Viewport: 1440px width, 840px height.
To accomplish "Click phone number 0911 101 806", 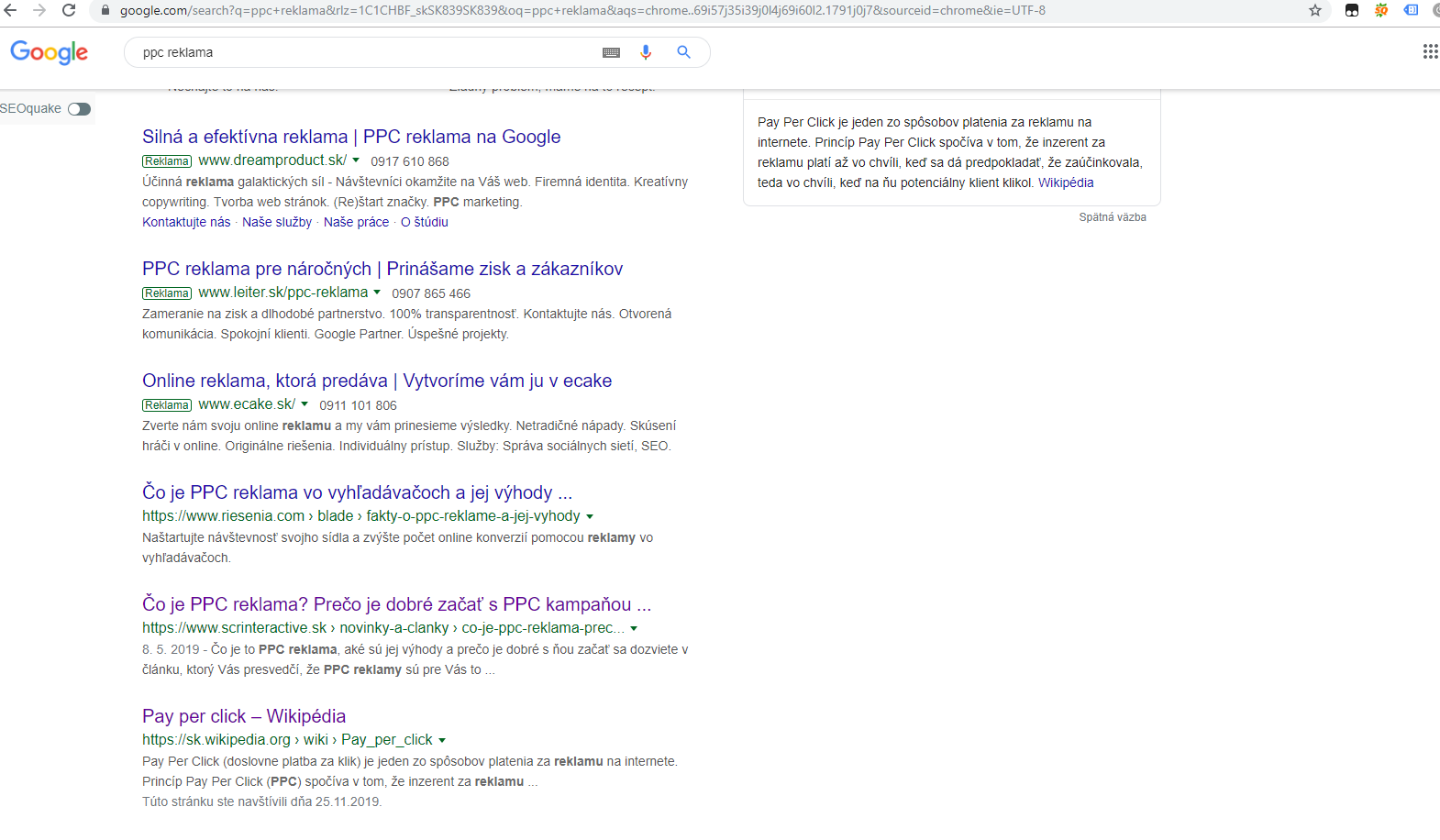I will click(x=358, y=405).
